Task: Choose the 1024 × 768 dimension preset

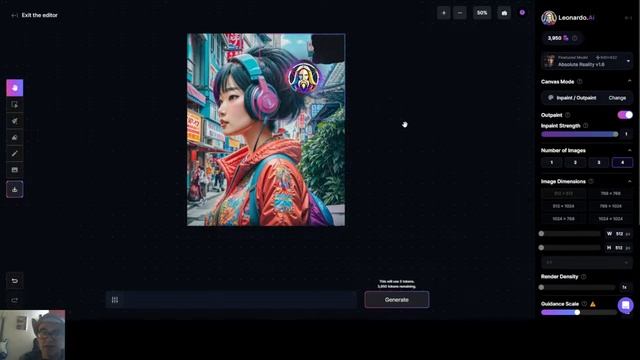Action: click(x=564, y=219)
